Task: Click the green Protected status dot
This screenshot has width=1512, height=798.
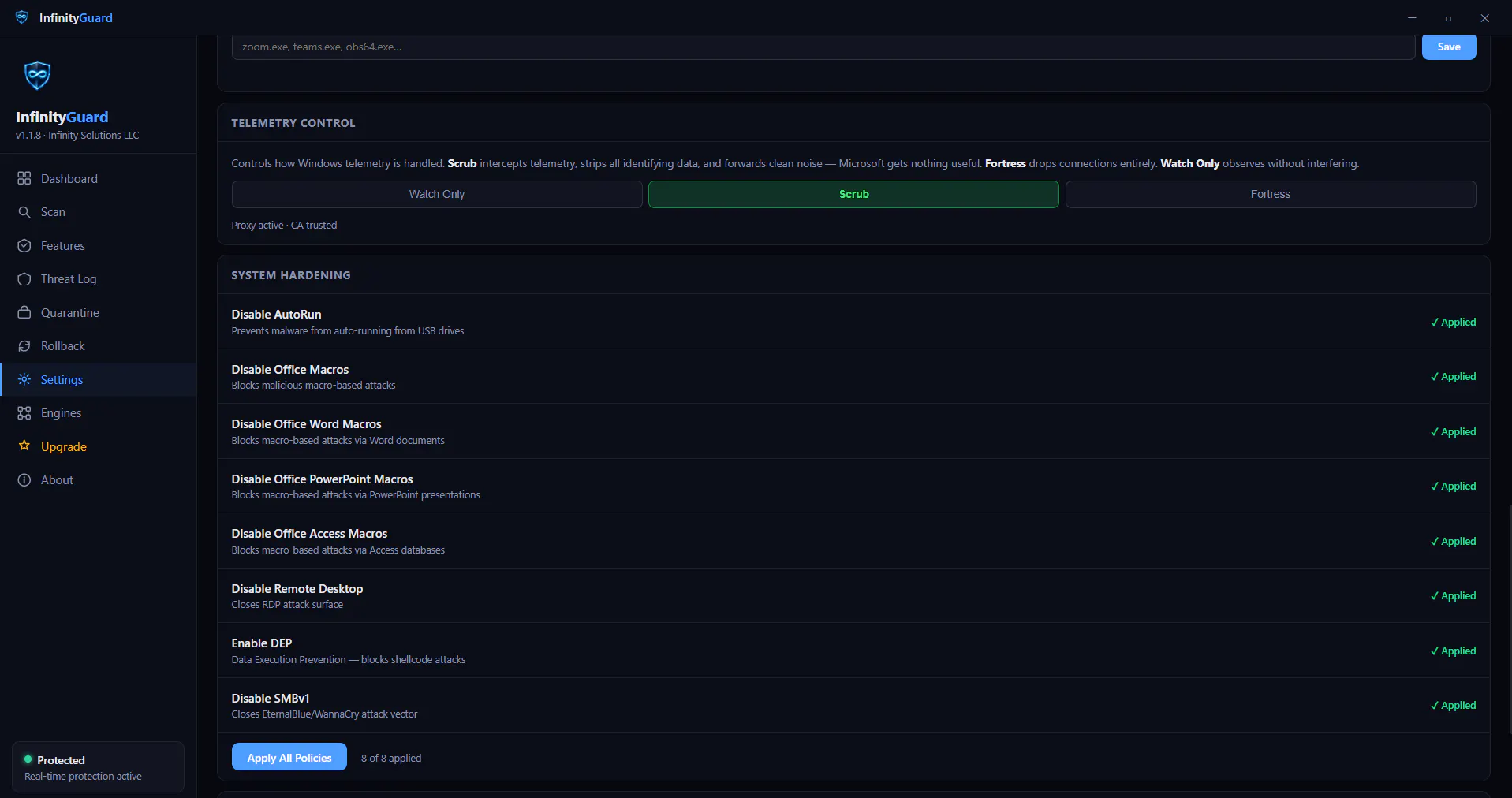Action: (28, 759)
